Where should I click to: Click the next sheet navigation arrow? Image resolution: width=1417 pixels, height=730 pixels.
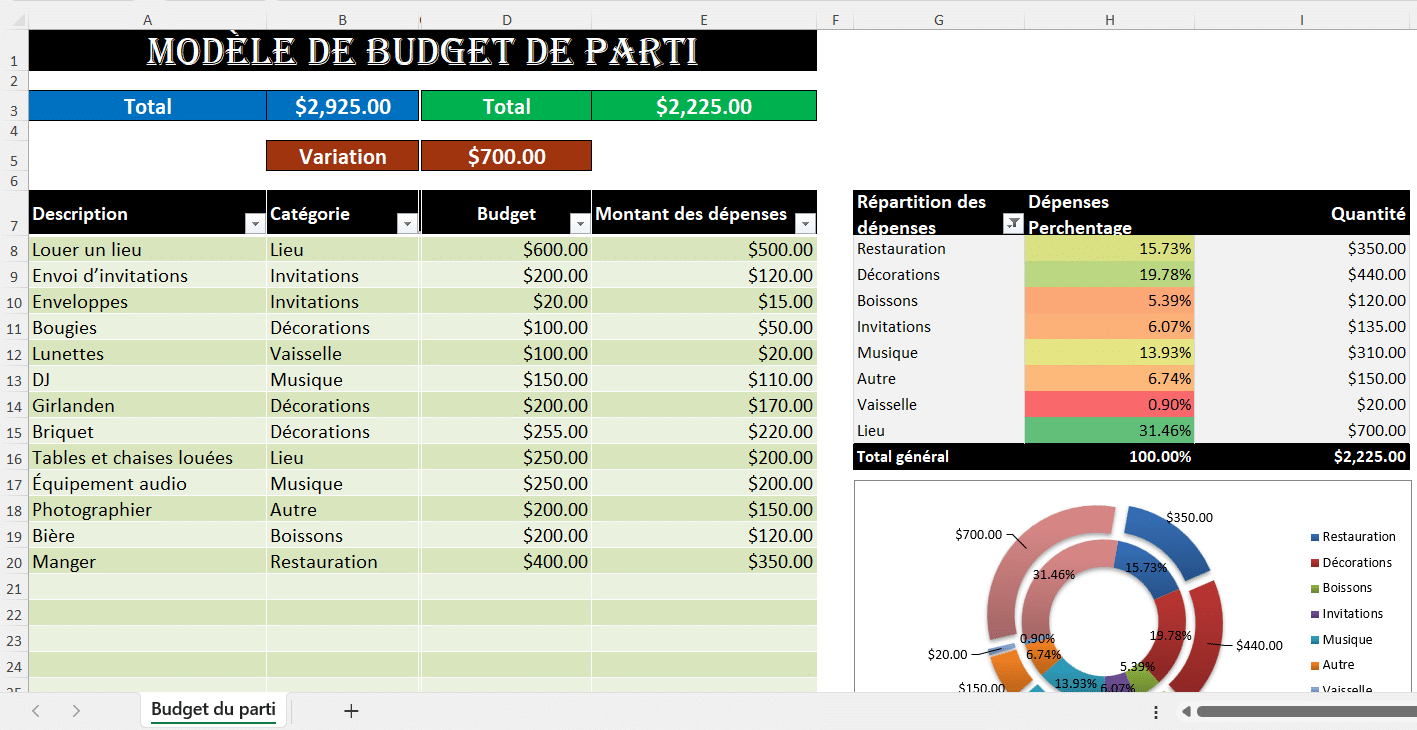pos(76,711)
